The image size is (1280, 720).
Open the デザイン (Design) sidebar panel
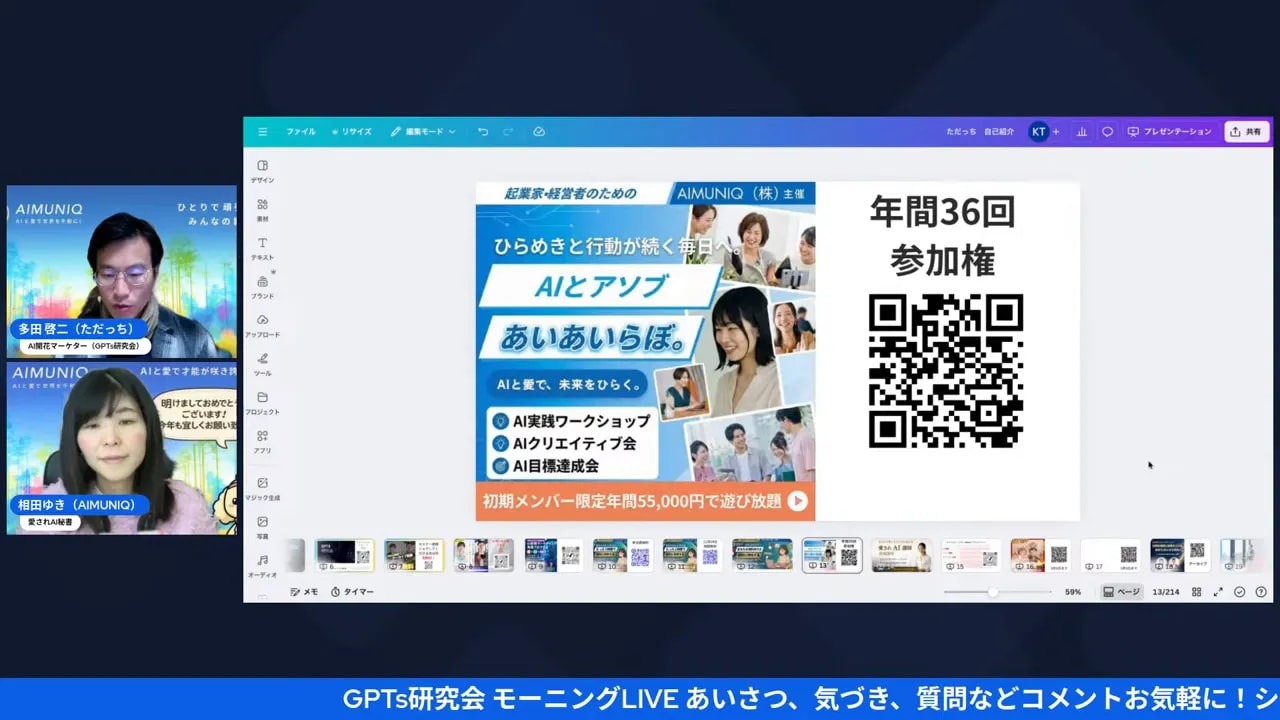[262, 170]
